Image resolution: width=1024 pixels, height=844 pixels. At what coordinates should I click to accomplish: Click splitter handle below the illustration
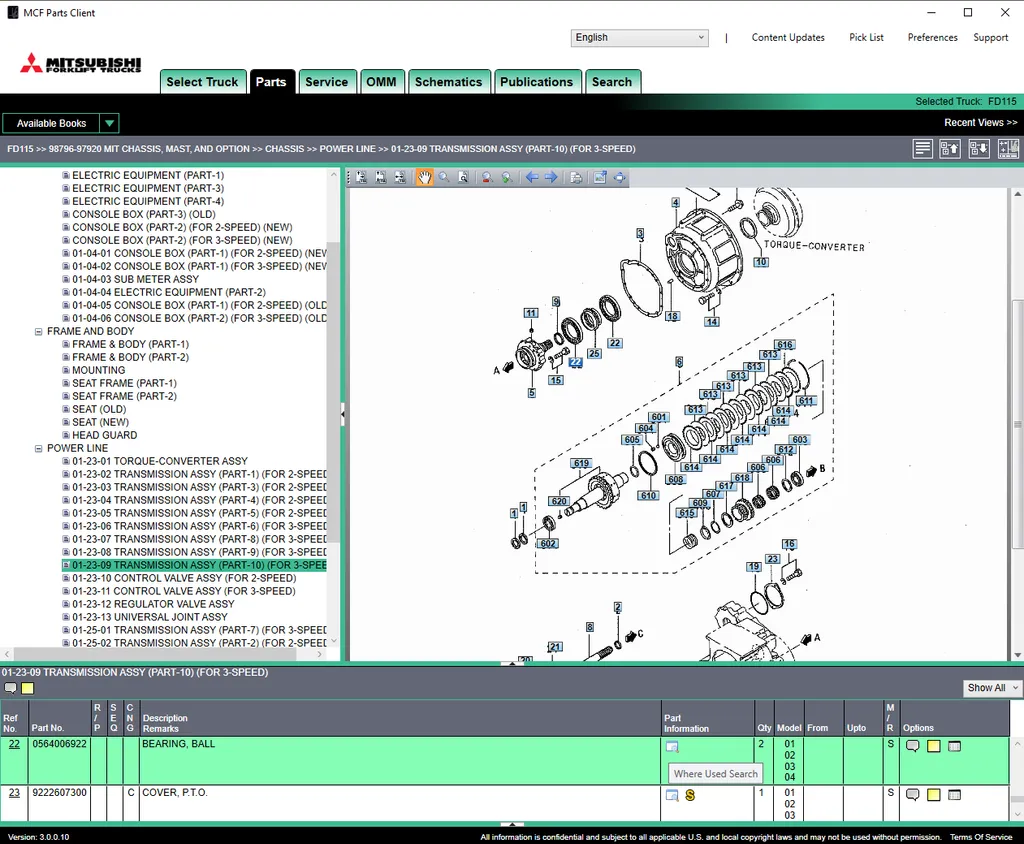(x=512, y=663)
